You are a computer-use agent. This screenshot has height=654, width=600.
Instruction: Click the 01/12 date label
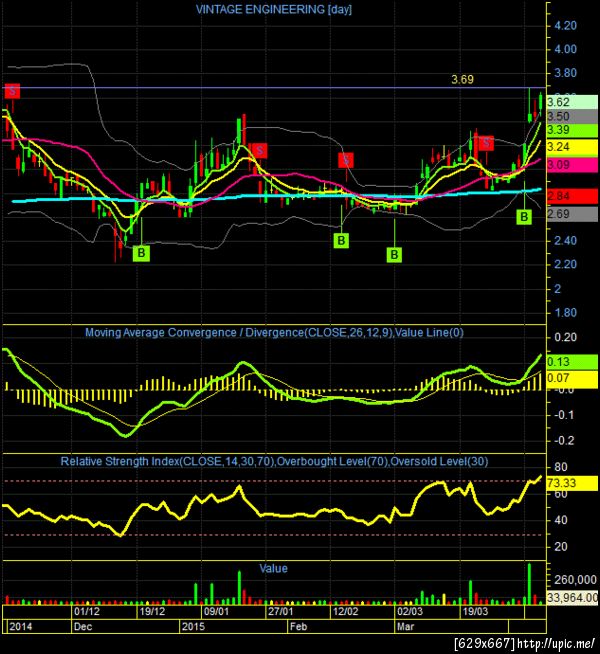87,612
